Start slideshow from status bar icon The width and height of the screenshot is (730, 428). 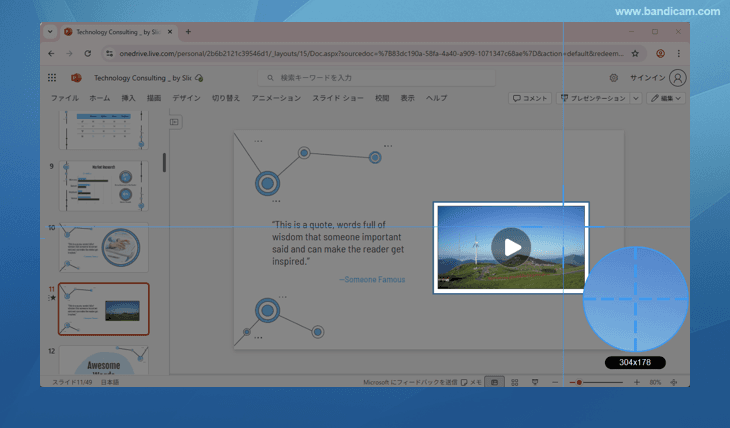535,382
